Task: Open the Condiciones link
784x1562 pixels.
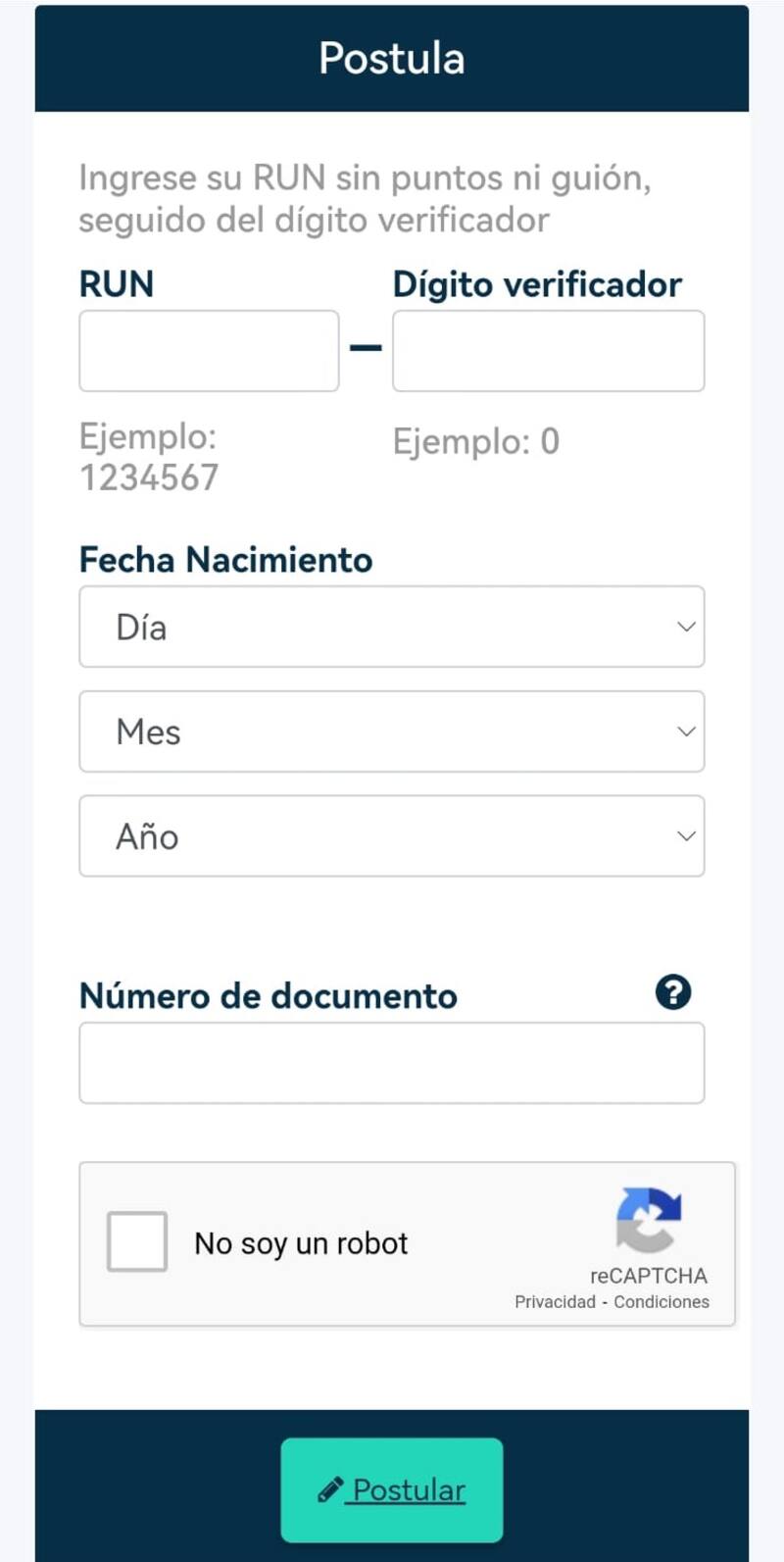Action: pos(661,1302)
